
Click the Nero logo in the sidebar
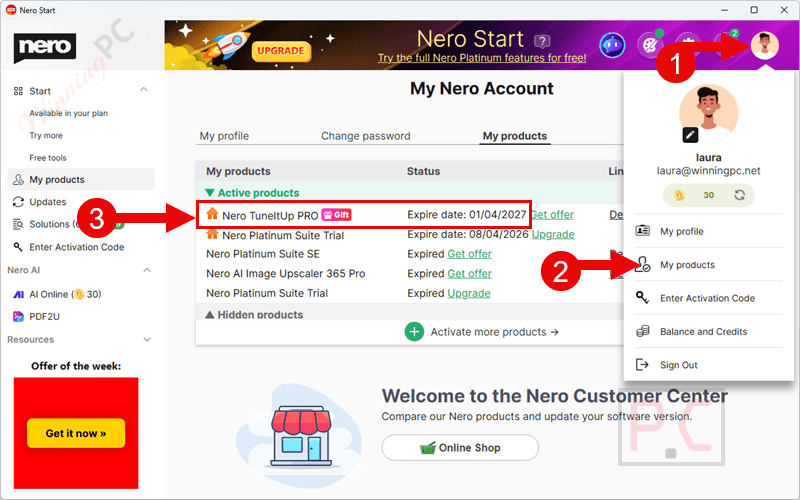click(x=45, y=47)
